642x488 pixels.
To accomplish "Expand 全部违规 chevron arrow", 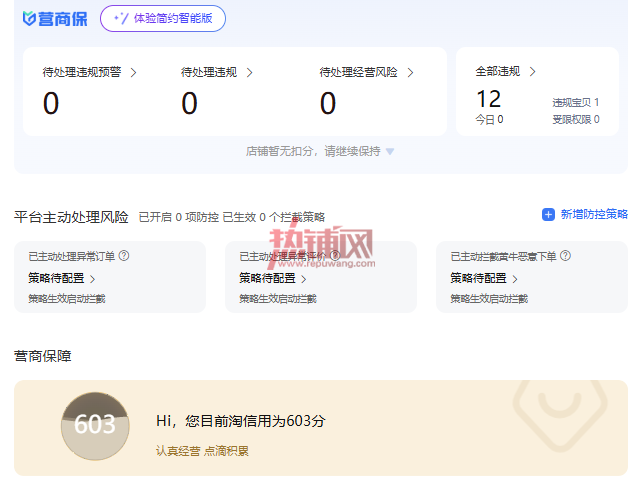I will [x=532, y=72].
